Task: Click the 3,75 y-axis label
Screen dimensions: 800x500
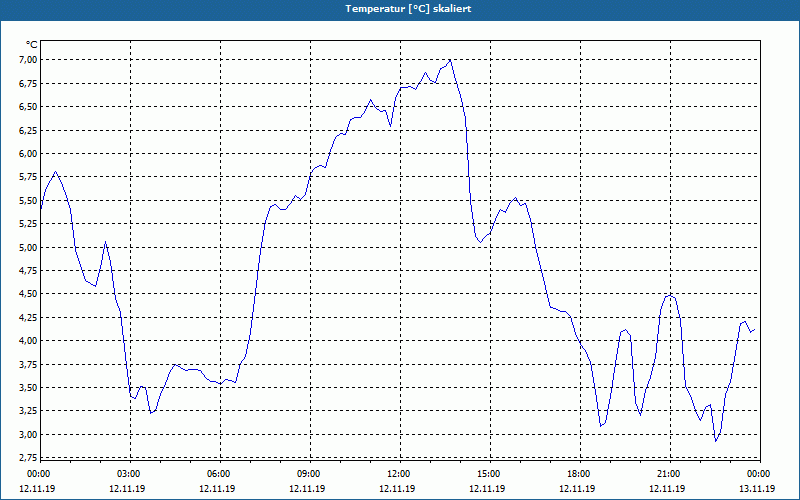Action: (x=29, y=364)
